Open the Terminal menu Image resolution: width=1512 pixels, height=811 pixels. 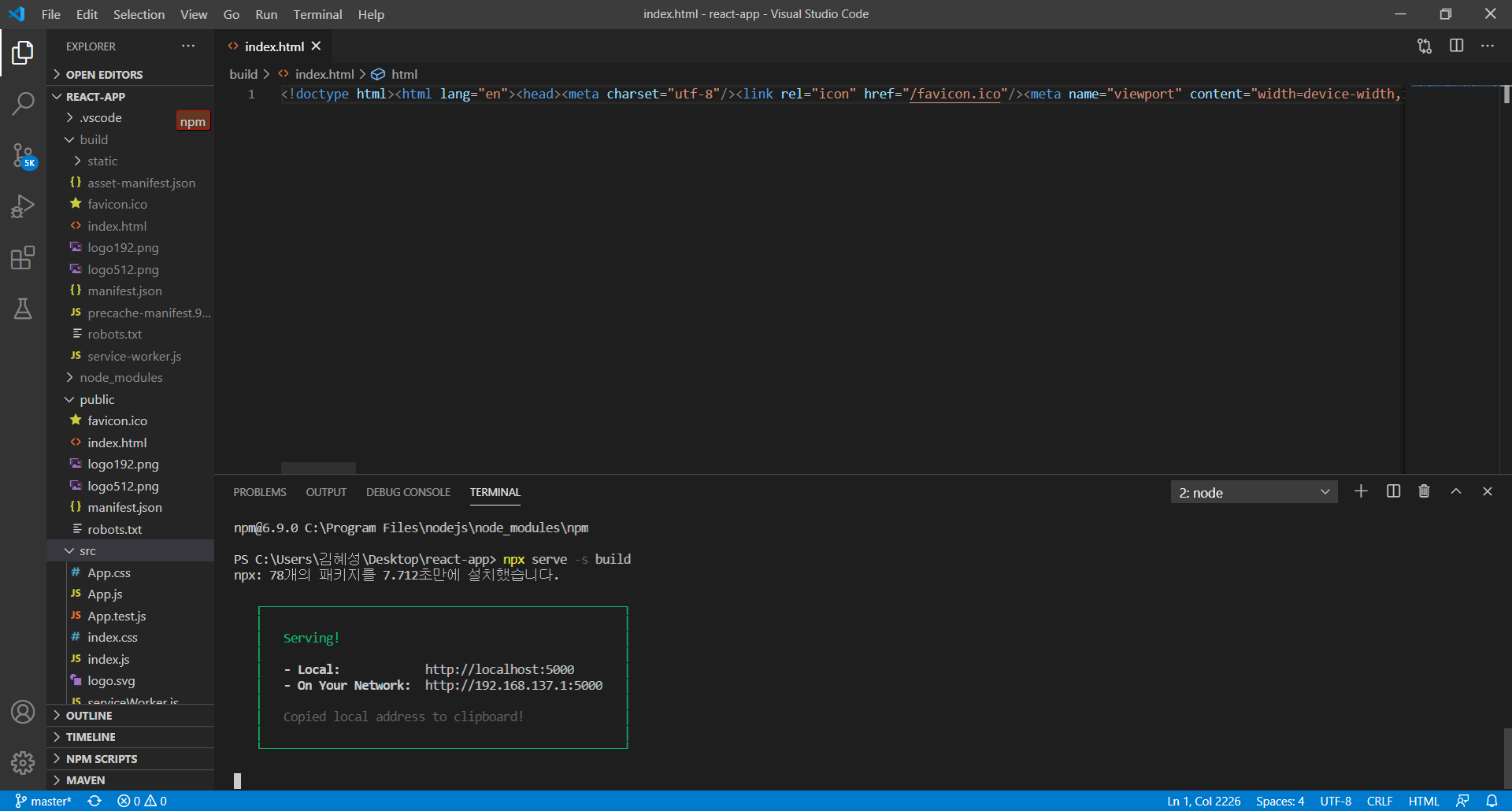(317, 14)
